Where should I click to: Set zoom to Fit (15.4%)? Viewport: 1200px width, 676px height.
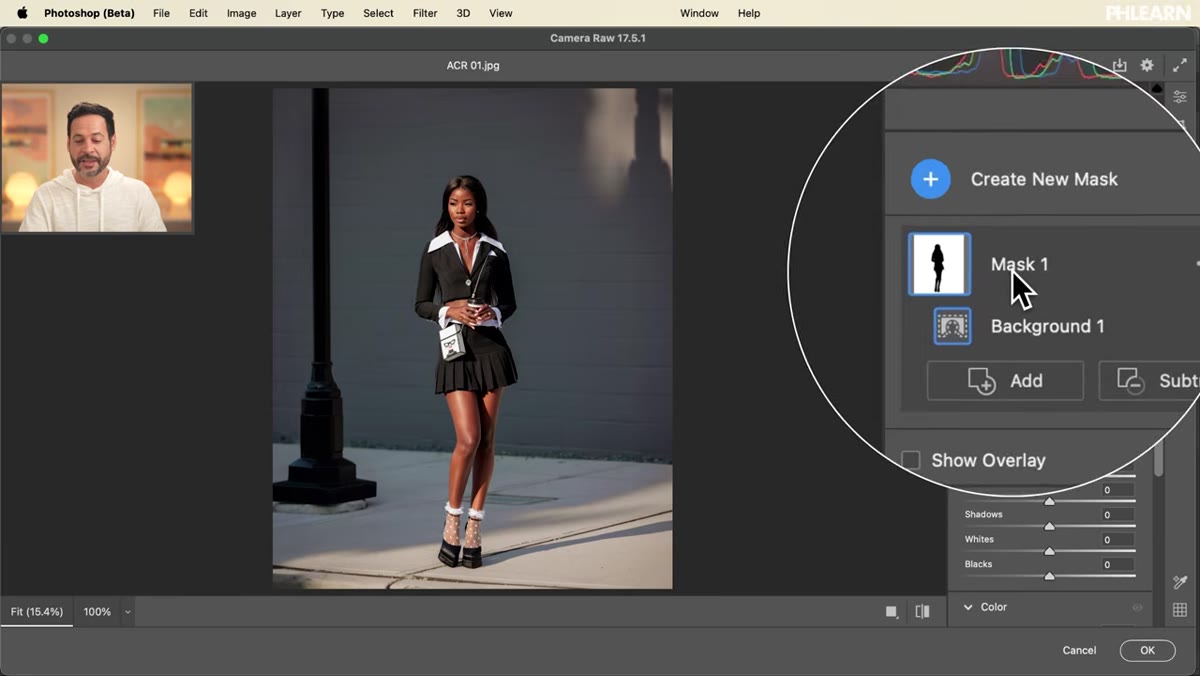coord(37,612)
